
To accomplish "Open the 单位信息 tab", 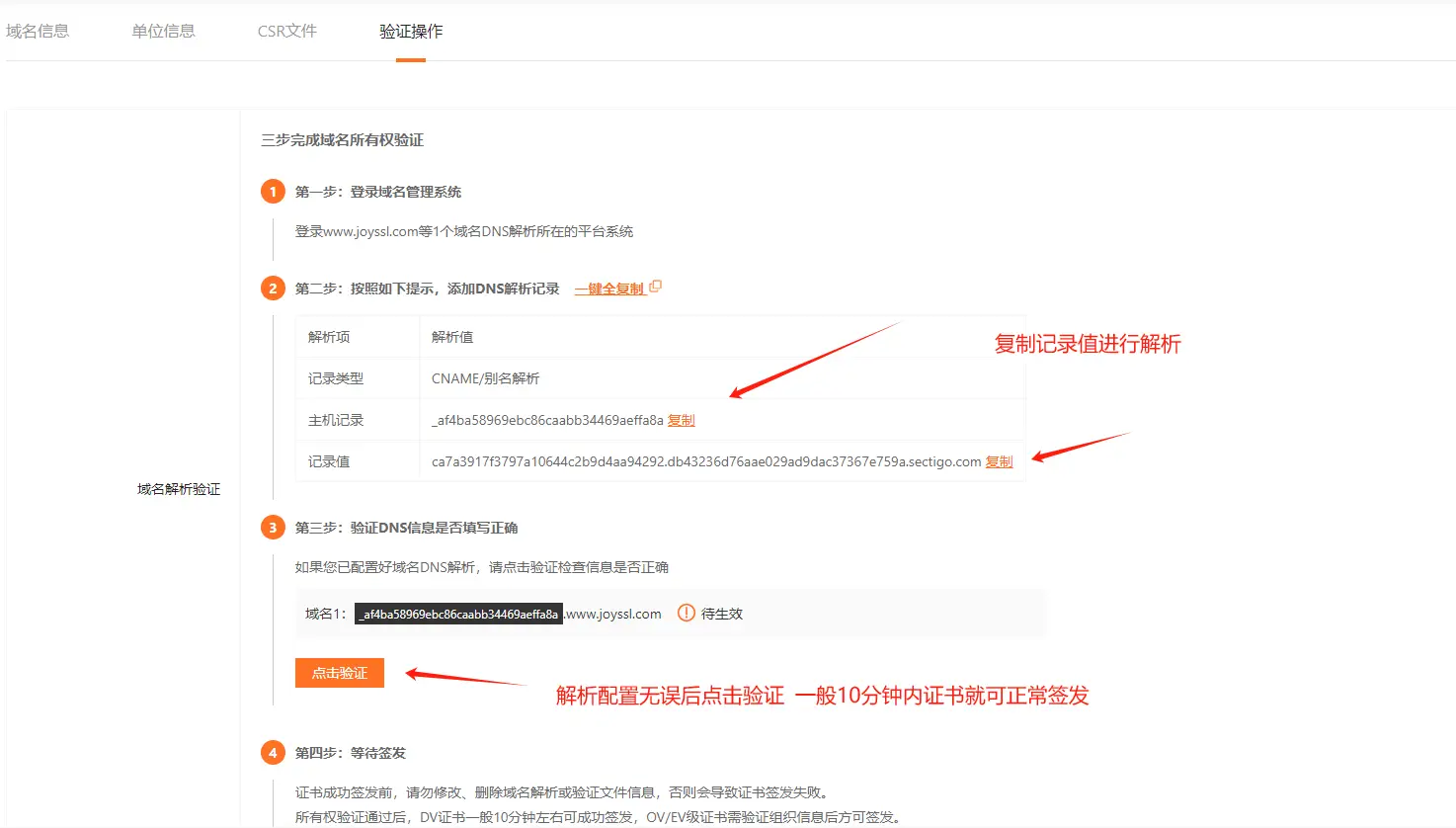I will pyautogui.click(x=163, y=31).
